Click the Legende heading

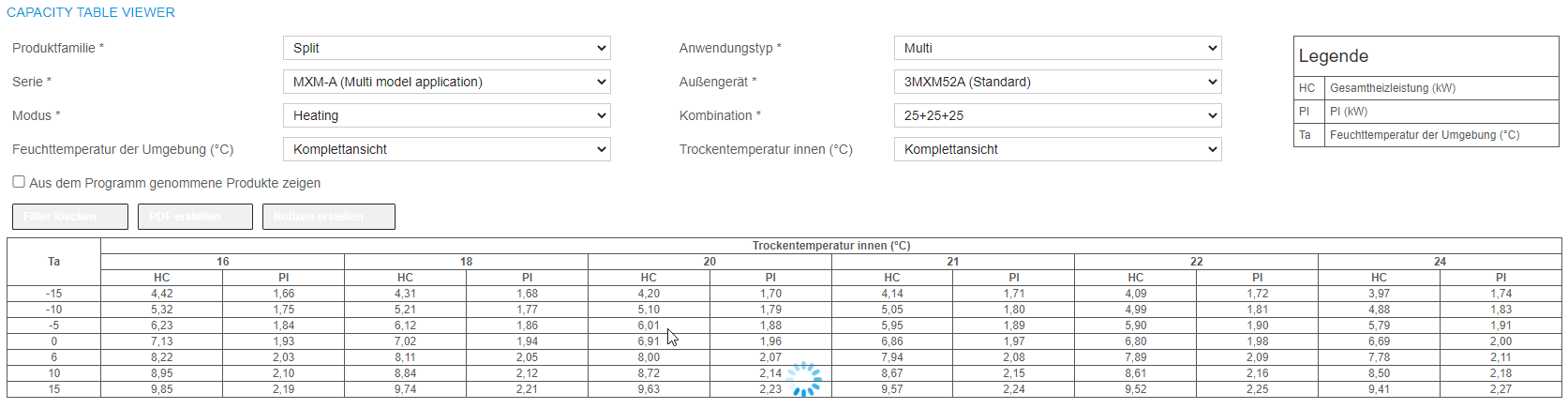pos(1334,56)
